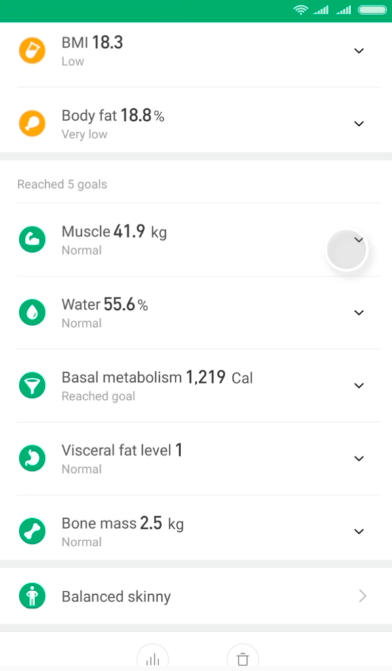This screenshot has width=392, height=671.
Task: Expand the Water 55.6% chevron
Action: point(359,313)
